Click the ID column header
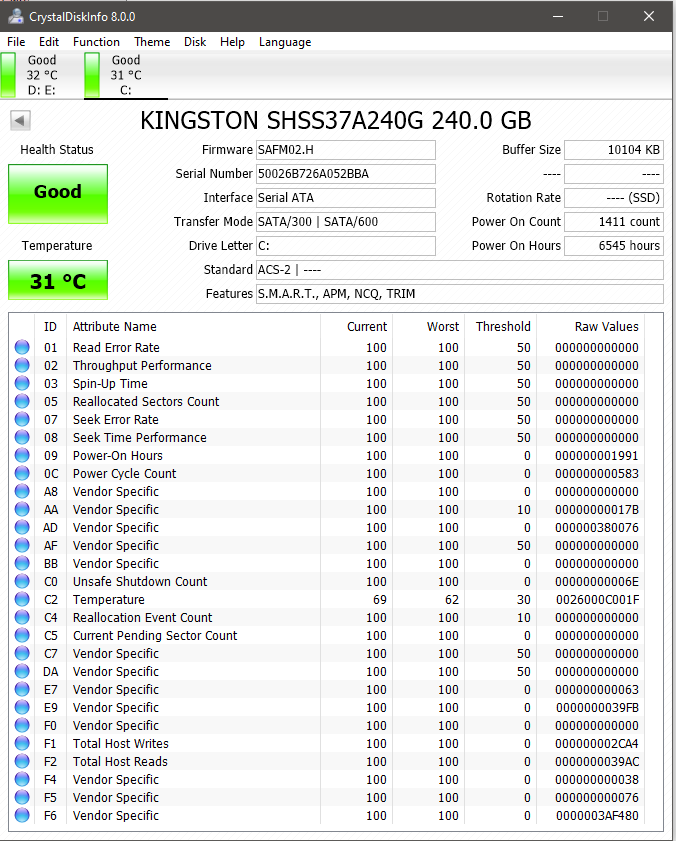The width and height of the screenshot is (676, 841). [50, 327]
